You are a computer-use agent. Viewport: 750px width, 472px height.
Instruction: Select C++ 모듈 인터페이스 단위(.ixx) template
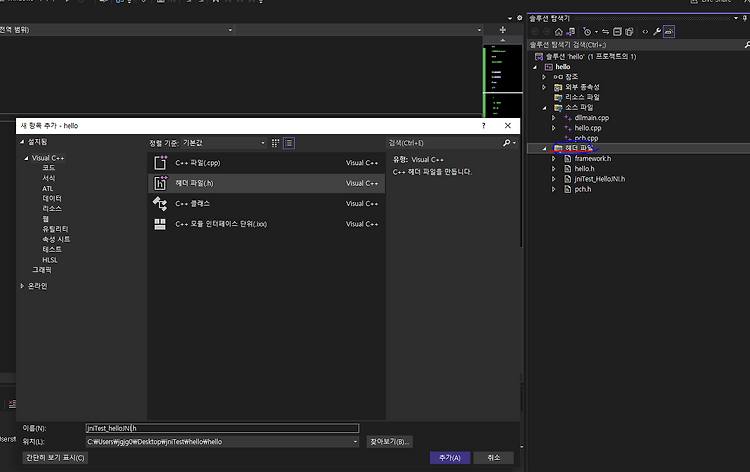[x=266, y=224]
